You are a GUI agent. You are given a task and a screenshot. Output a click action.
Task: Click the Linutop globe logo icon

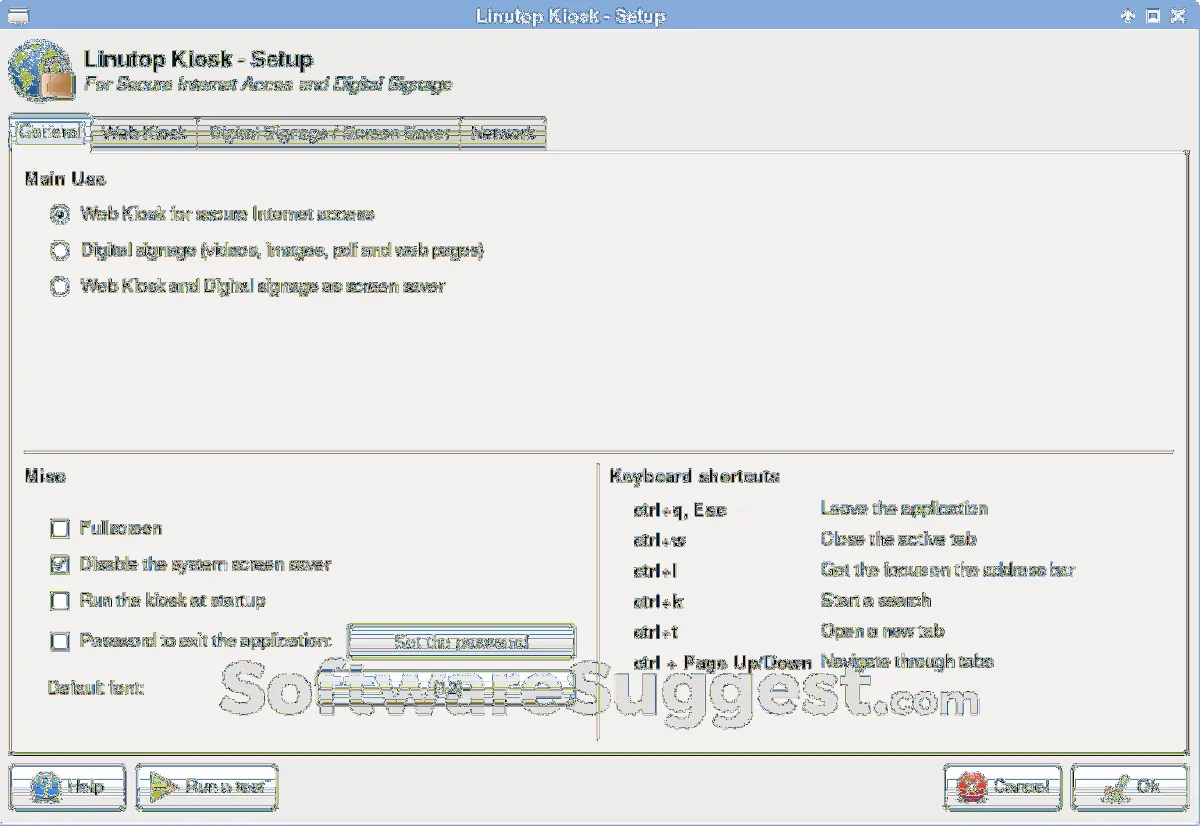click(x=42, y=72)
